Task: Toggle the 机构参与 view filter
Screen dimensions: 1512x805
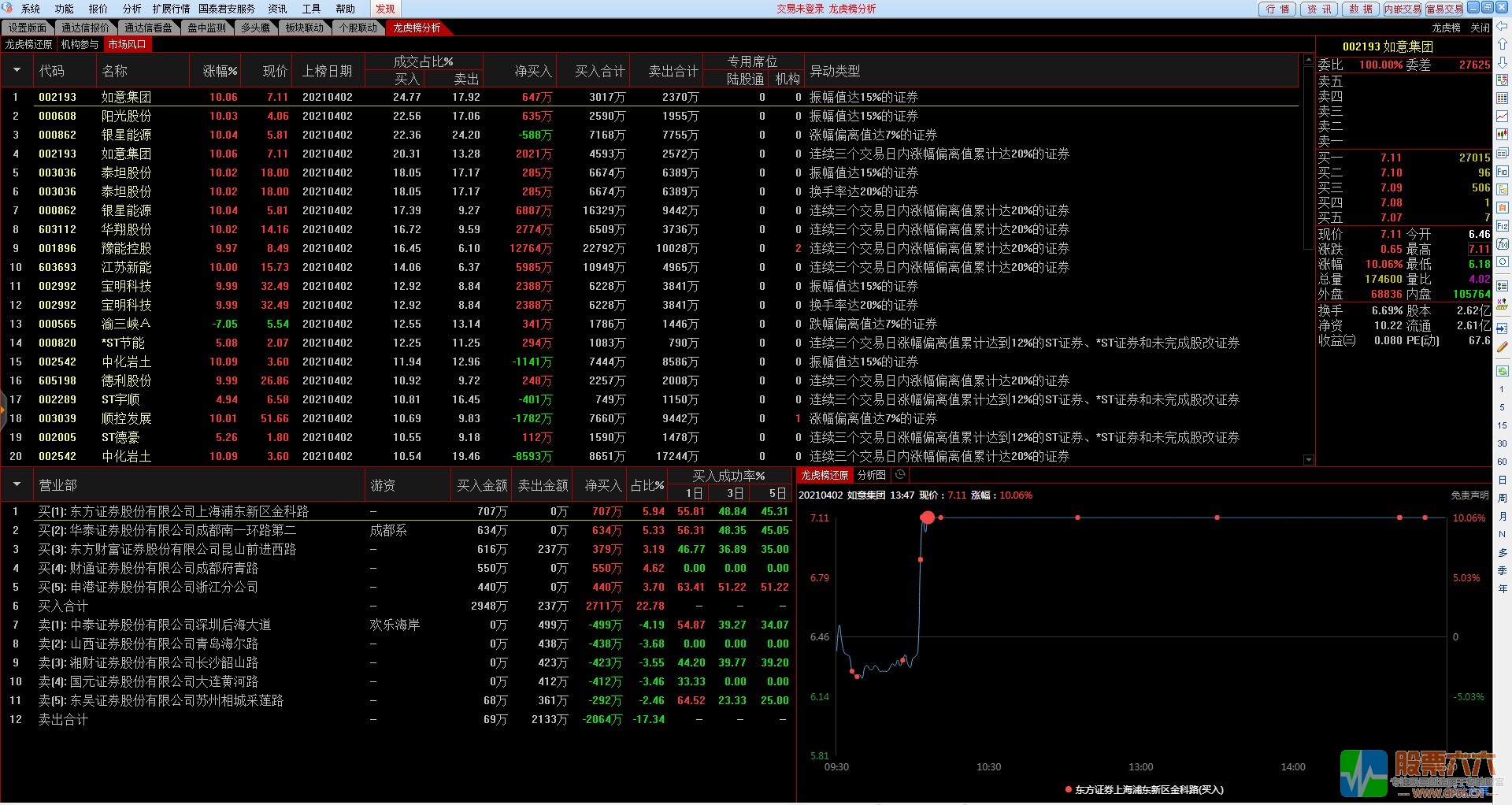Action: (x=80, y=45)
